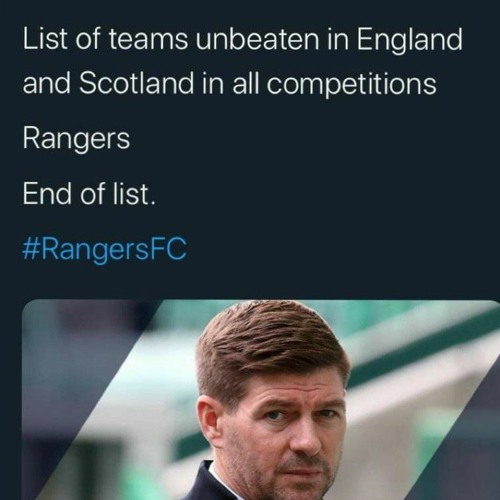
Task: Click the 'and Scotland in all competitions' line
Action: [229, 83]
